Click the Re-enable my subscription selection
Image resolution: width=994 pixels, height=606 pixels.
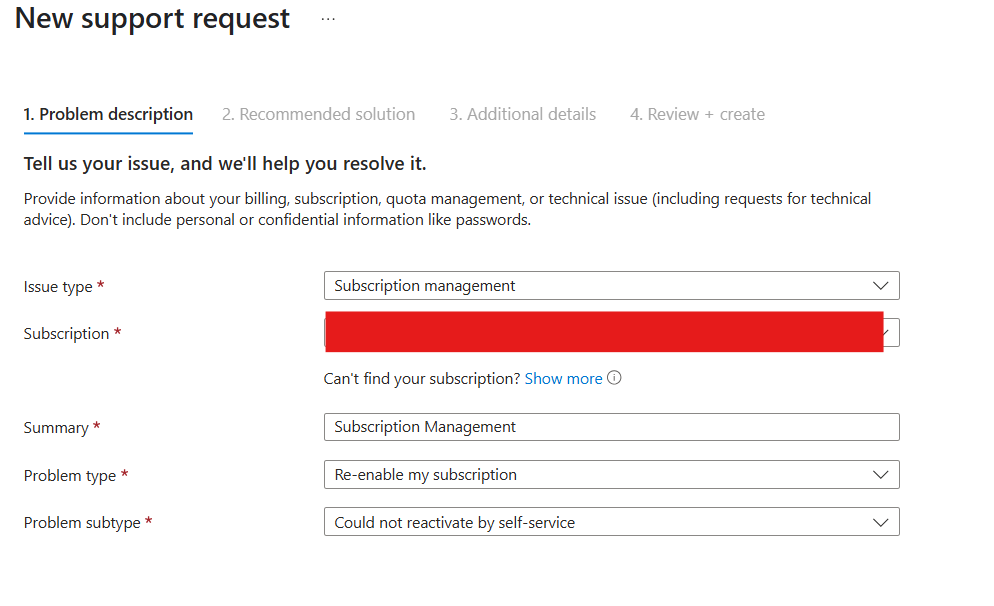tap(423, 474)
